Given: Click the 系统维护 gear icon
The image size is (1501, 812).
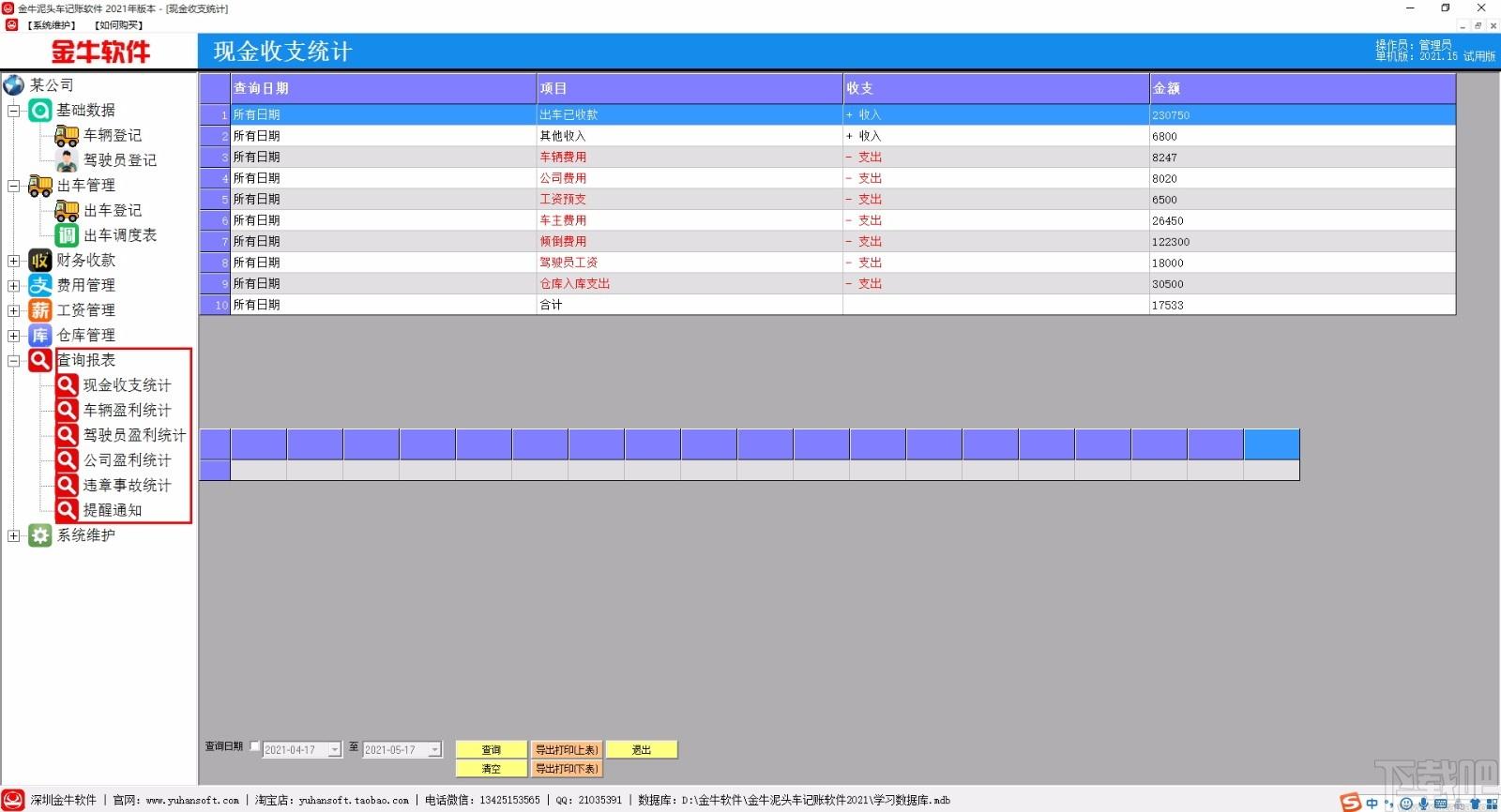Looking at the screenshot, I should coord(39,535).
